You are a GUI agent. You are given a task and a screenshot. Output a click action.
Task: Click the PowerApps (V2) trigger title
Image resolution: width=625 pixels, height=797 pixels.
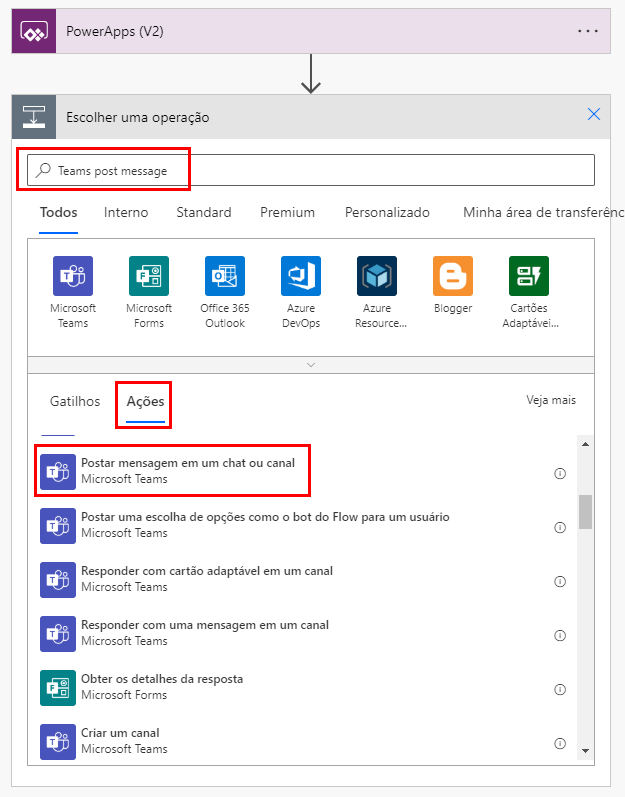click(x=115, y=32)
